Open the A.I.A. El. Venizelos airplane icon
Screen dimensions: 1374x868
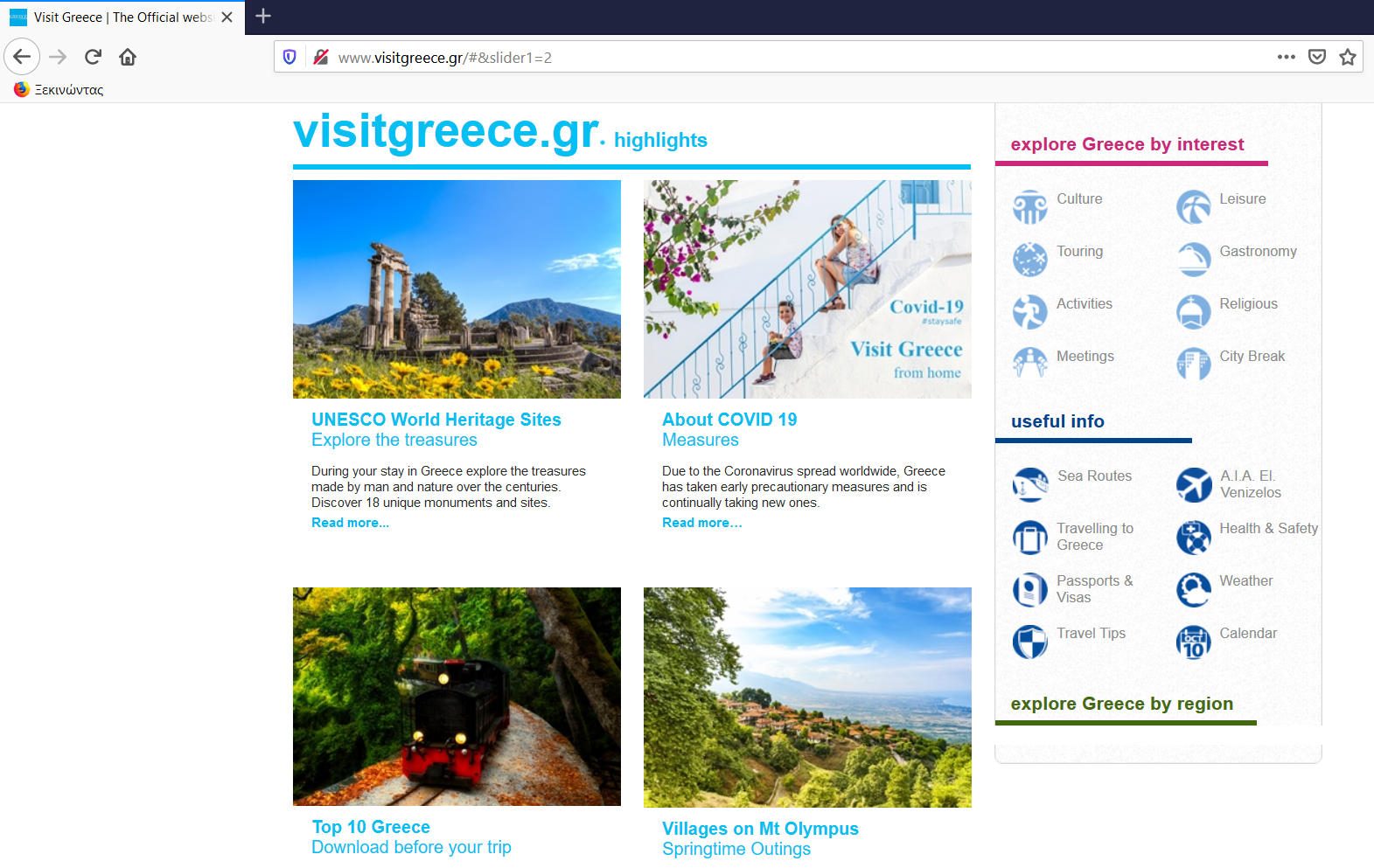[1193, 484]
